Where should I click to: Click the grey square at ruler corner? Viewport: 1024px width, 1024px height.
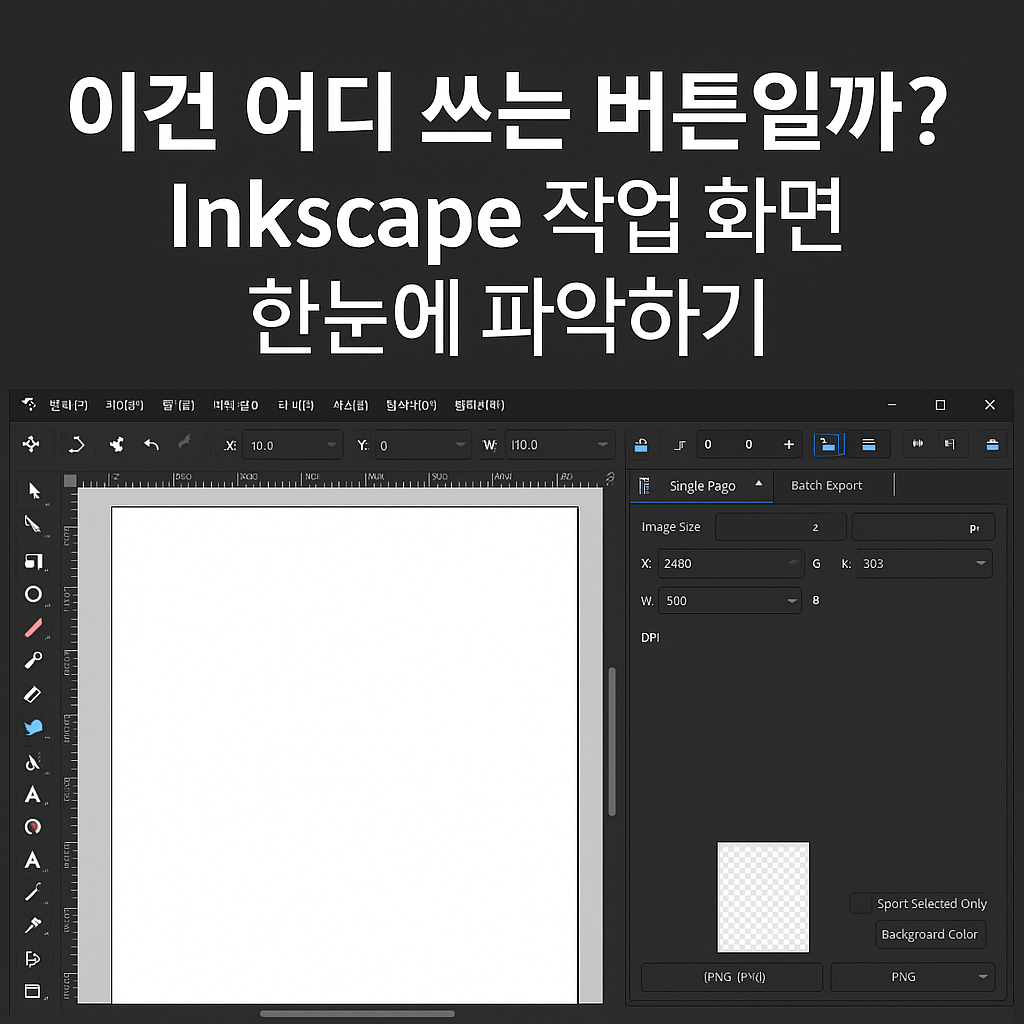coord(70,481)
